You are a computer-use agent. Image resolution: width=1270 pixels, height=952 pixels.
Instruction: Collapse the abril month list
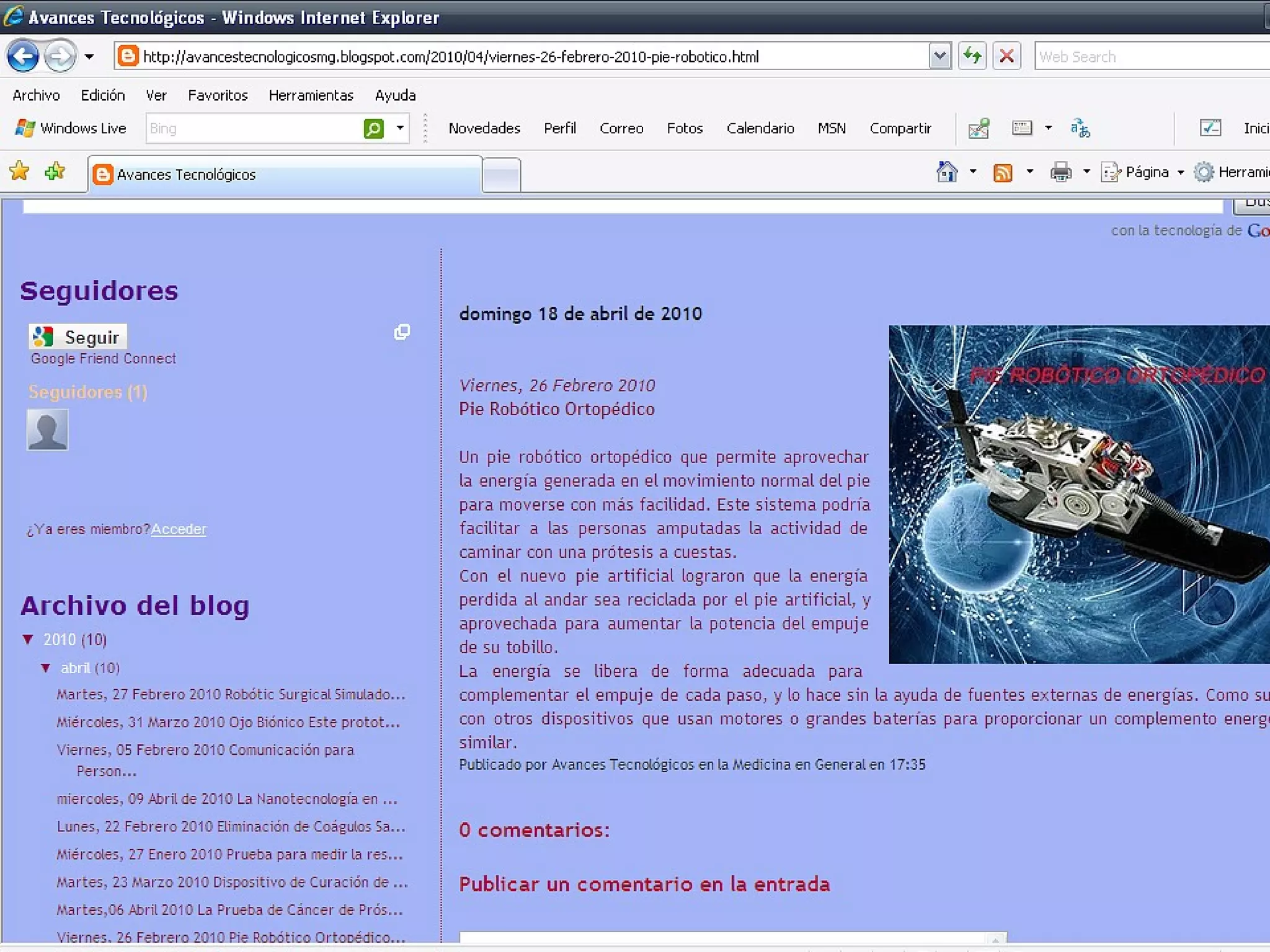(x=46, y=668)
